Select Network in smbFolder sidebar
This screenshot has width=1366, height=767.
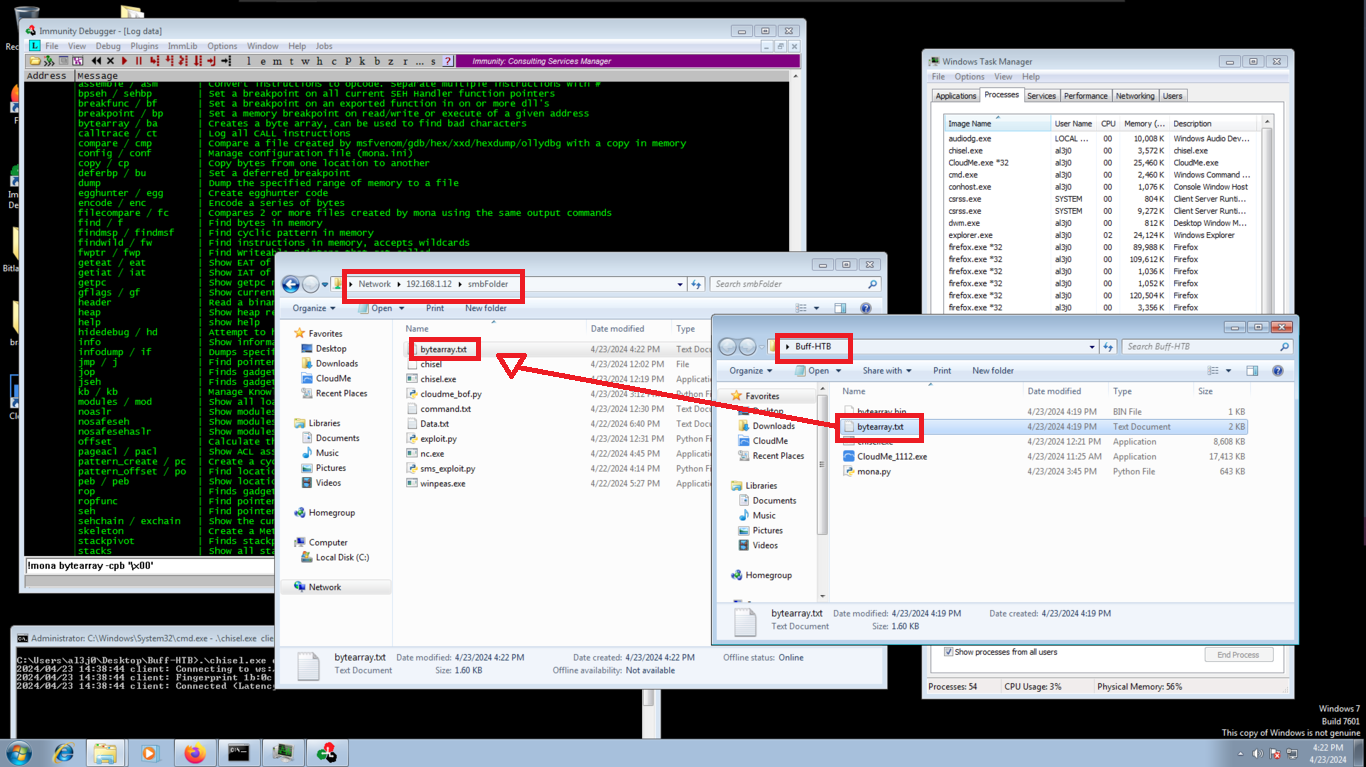tap(324, 587)
